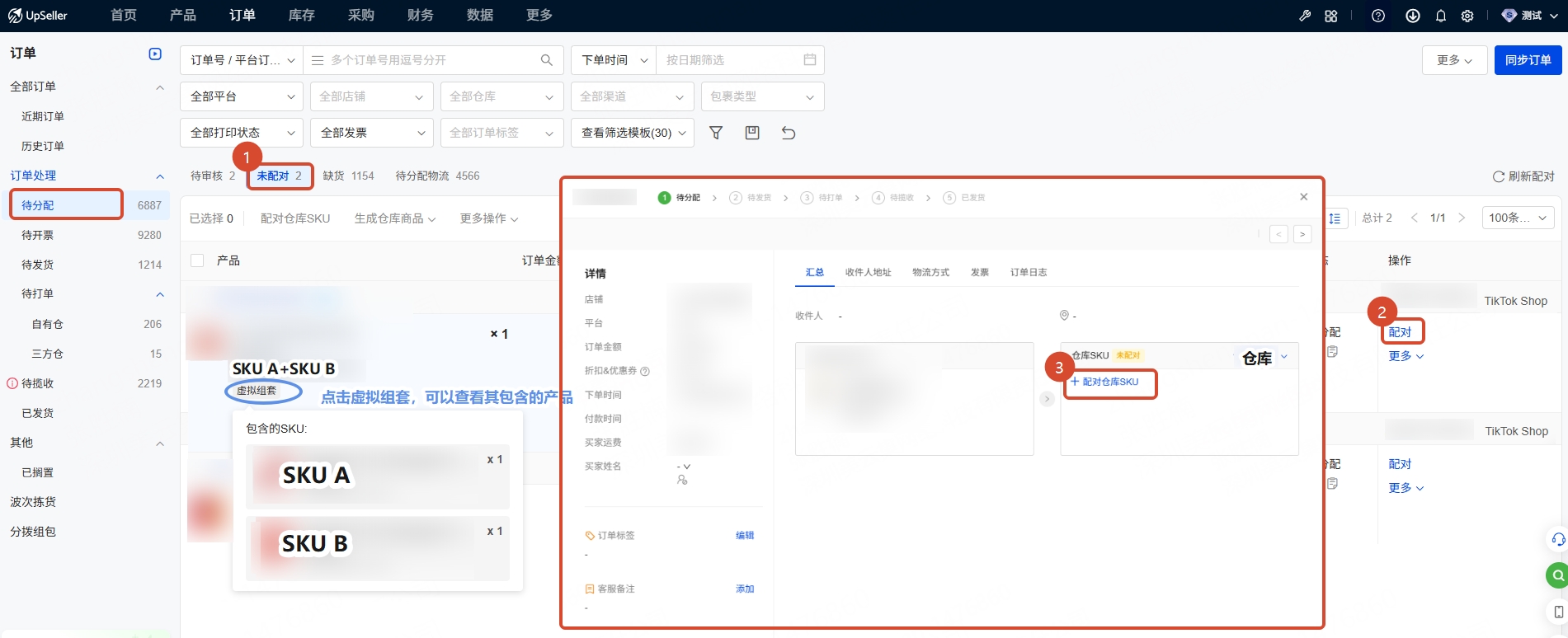The height and width of the screenshot is (638, 1568).
Task: Open the 全部店铺 dropdown
Action: pyautogui.click(x=371, y=96)
